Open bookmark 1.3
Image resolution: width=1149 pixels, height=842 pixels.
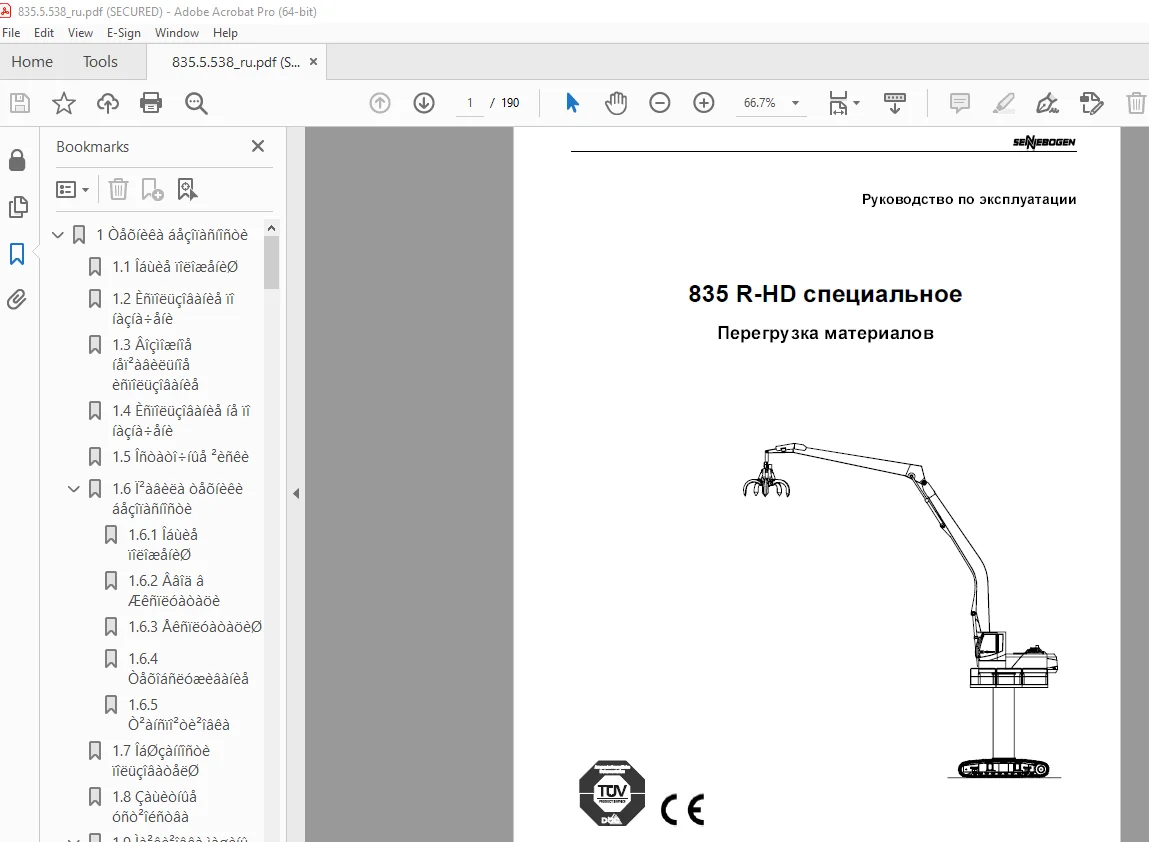click(155, 364)
